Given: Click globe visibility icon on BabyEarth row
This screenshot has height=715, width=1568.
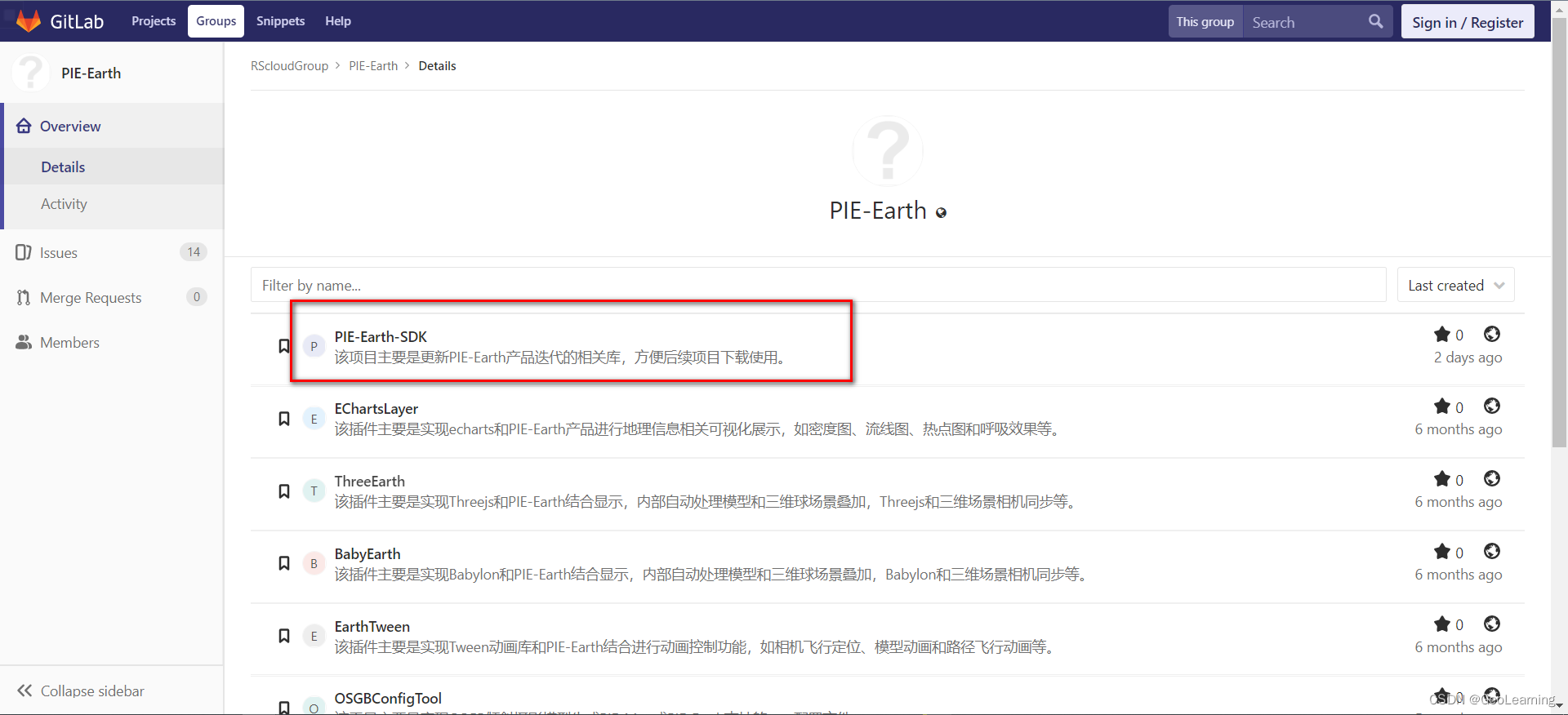Looking at the screenshot, I should click(x=1492, y=551).
